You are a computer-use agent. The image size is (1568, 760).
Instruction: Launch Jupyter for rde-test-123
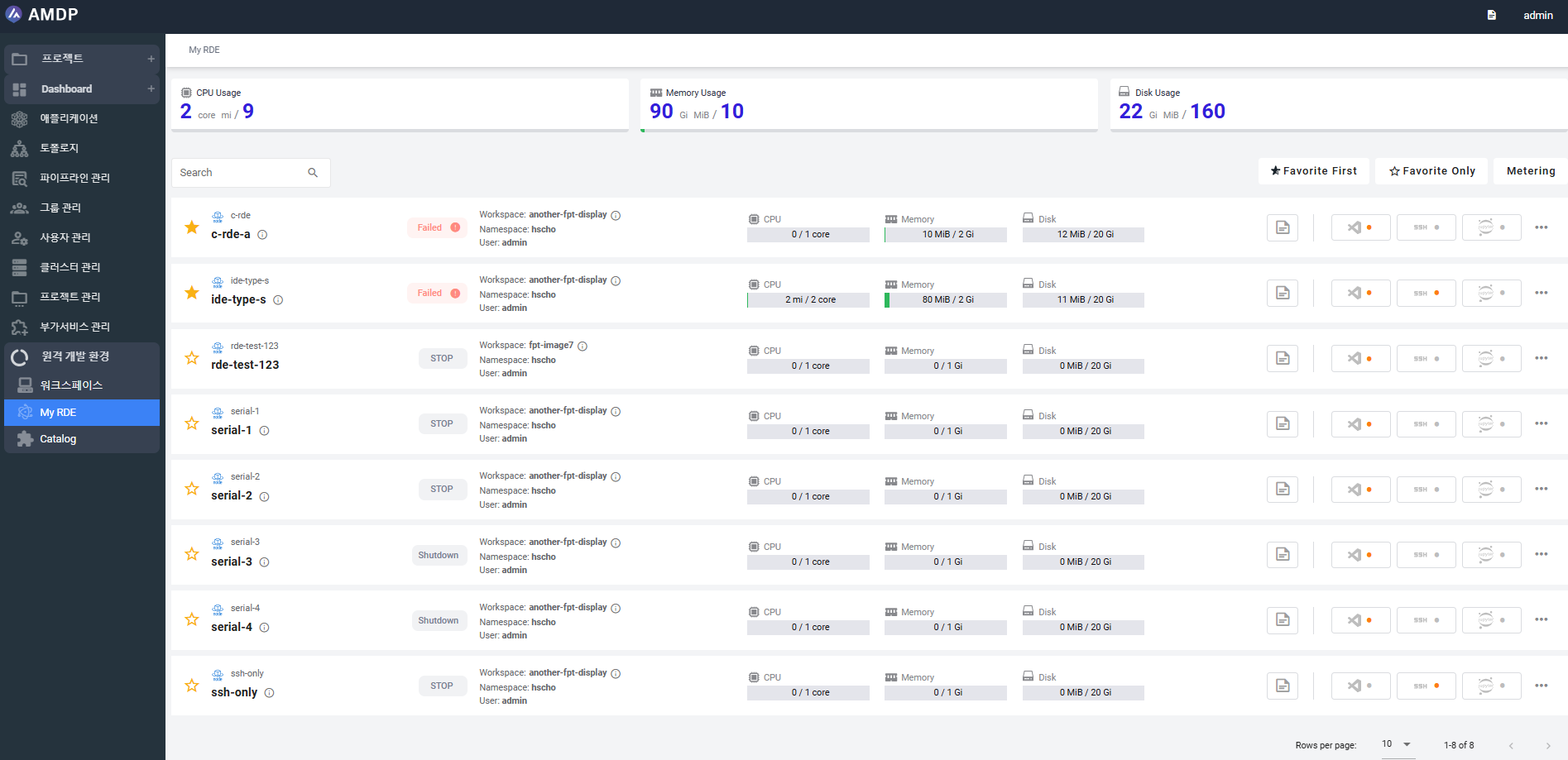(x=1491, y=358)
